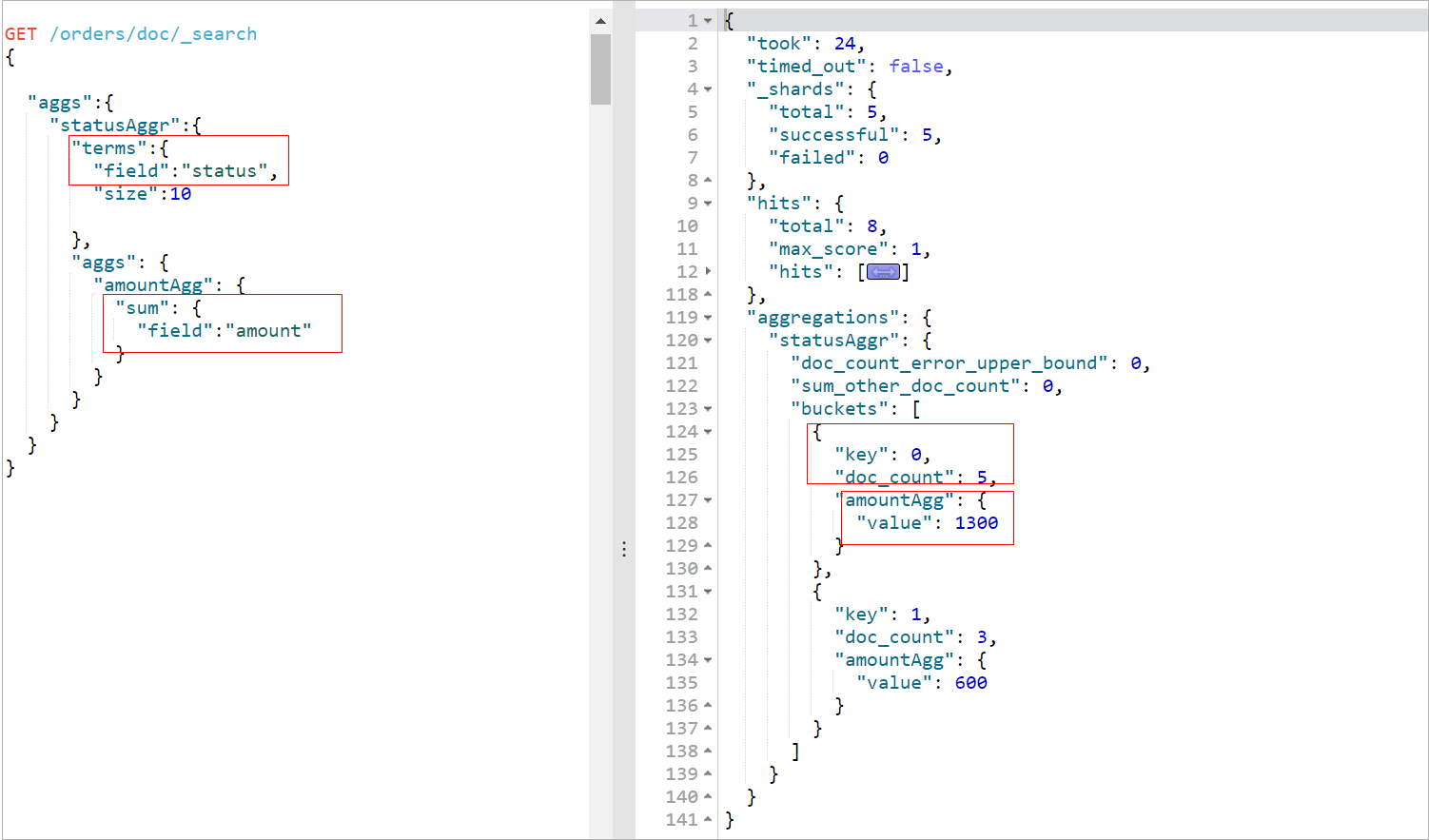Click the vertical dots pane divider handle
The image size is (1429, 840).
pos(624,549)
